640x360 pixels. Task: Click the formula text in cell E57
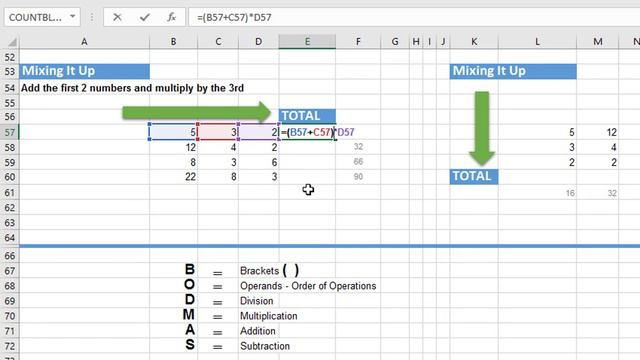coord(318,132)
